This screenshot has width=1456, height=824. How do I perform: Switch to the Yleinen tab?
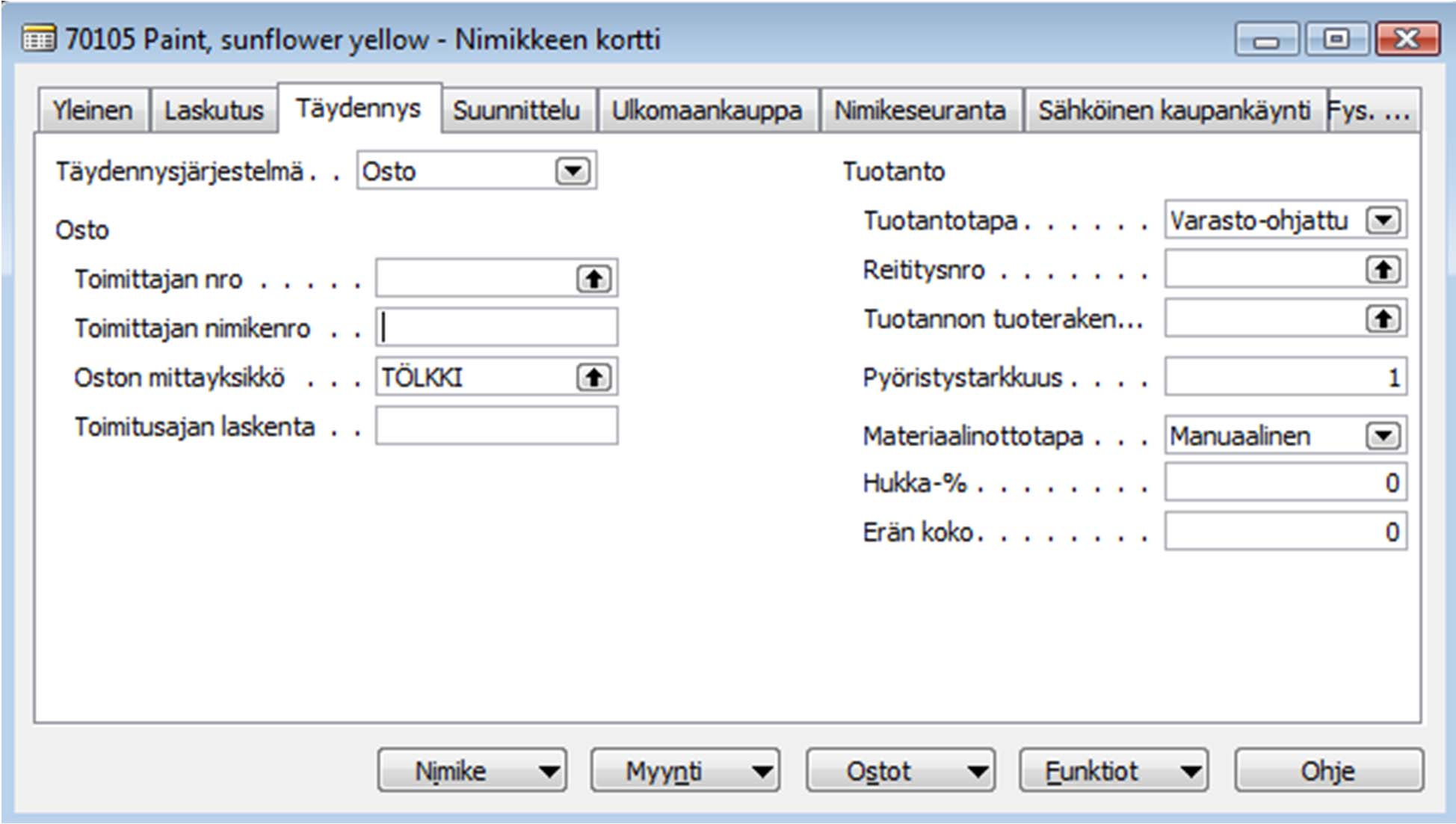(x=93, y=111)
